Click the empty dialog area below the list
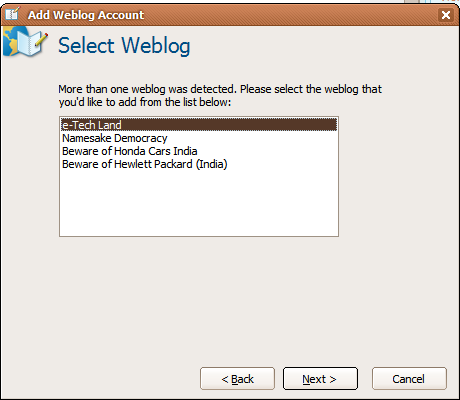460x400 pixels. click(x=230, y=300)
